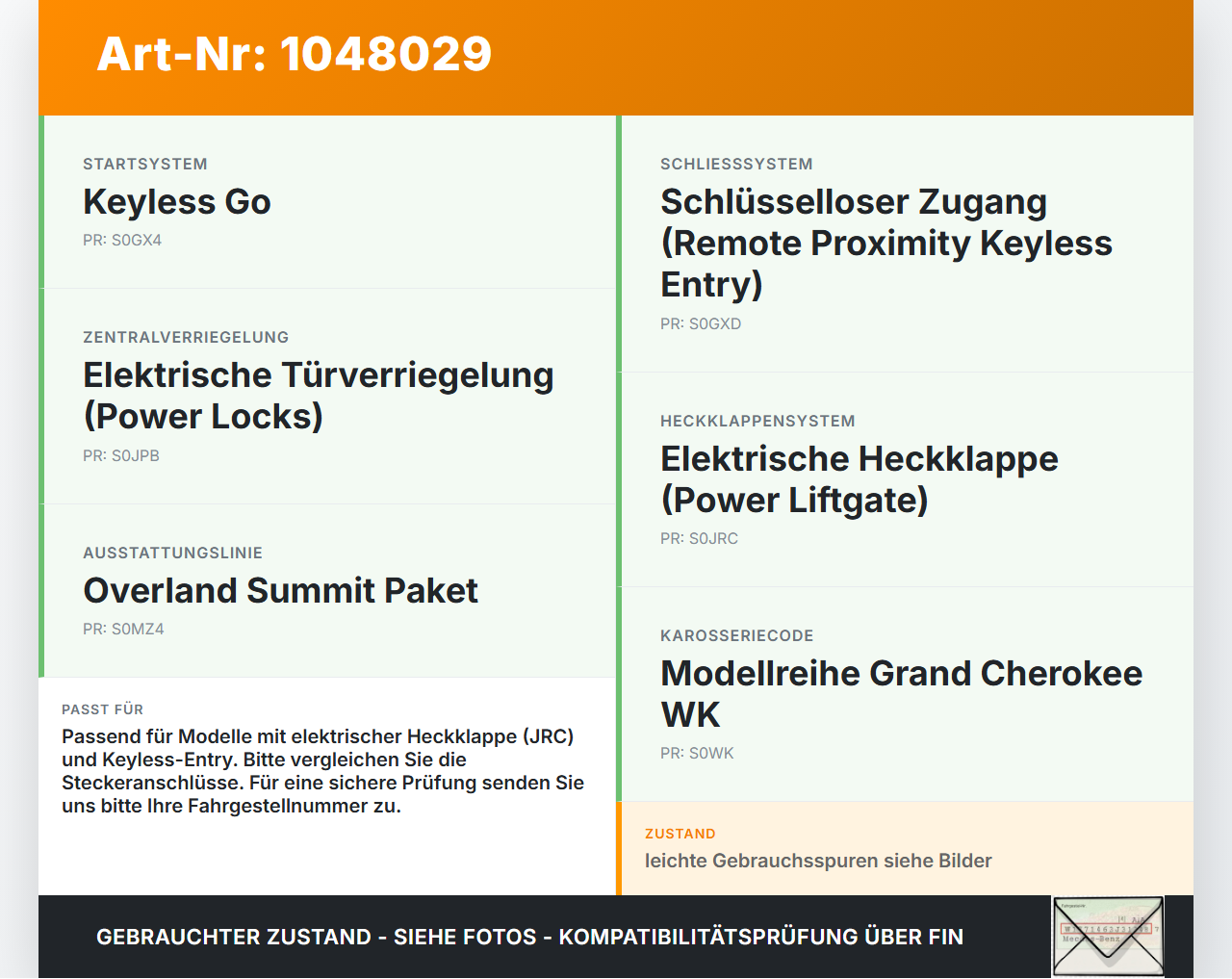Click the envelope thumbnail icon in footer
Screen dimensions: 1232x979
tap(1109, 937)
